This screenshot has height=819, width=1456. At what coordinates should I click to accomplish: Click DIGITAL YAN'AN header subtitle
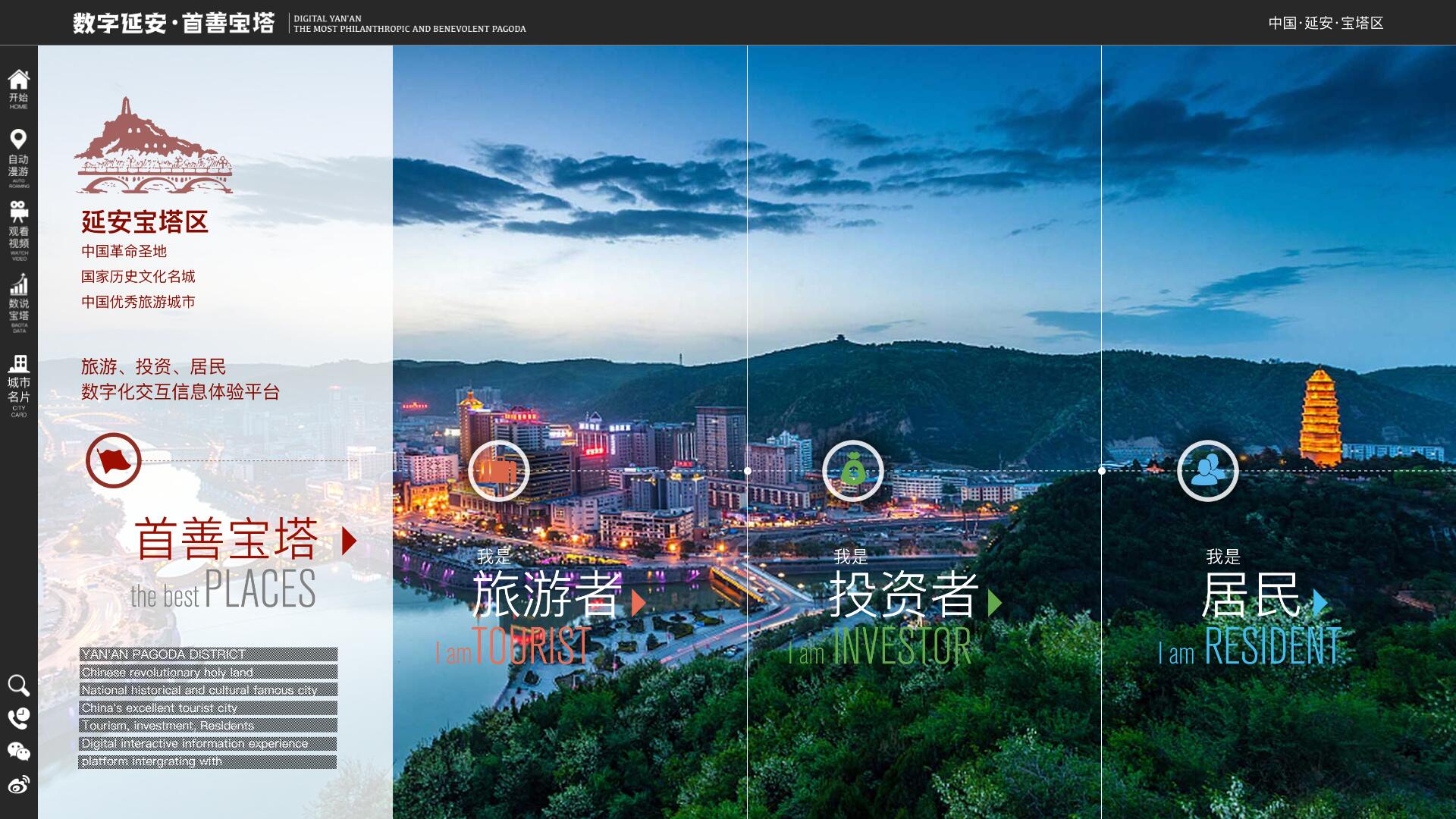328,18
